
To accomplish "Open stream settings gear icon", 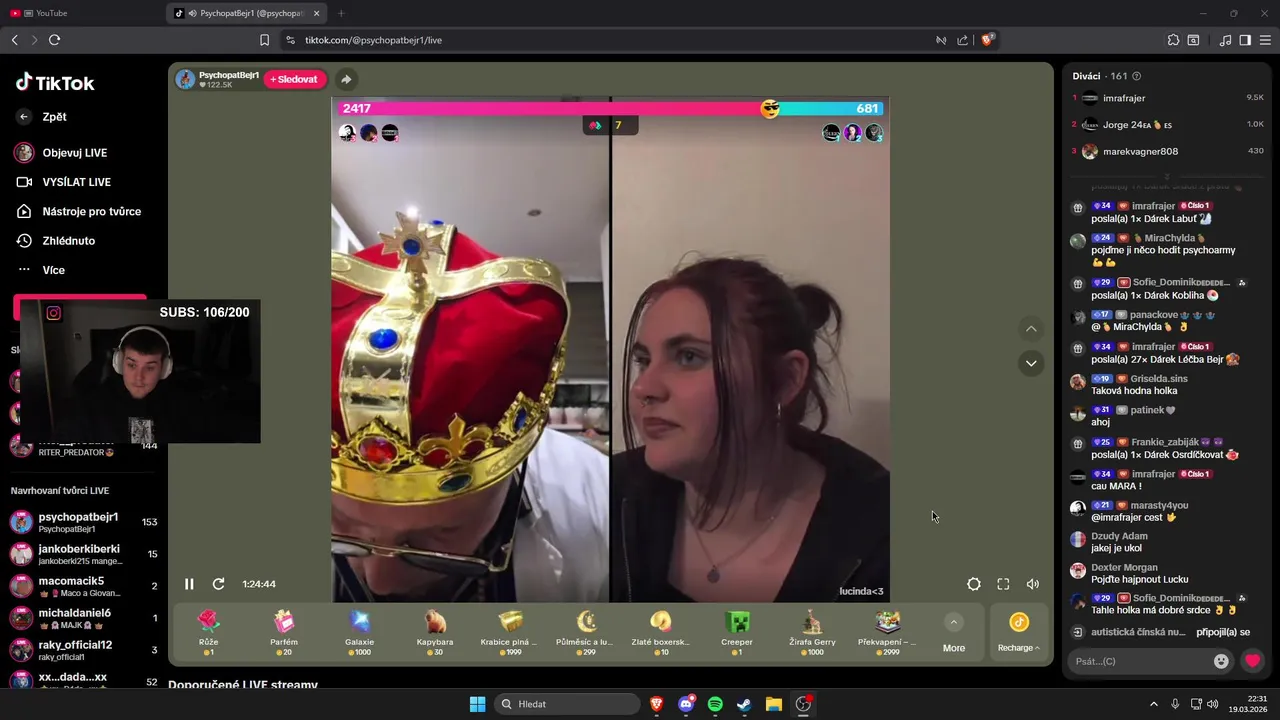I will click(974, 584).
